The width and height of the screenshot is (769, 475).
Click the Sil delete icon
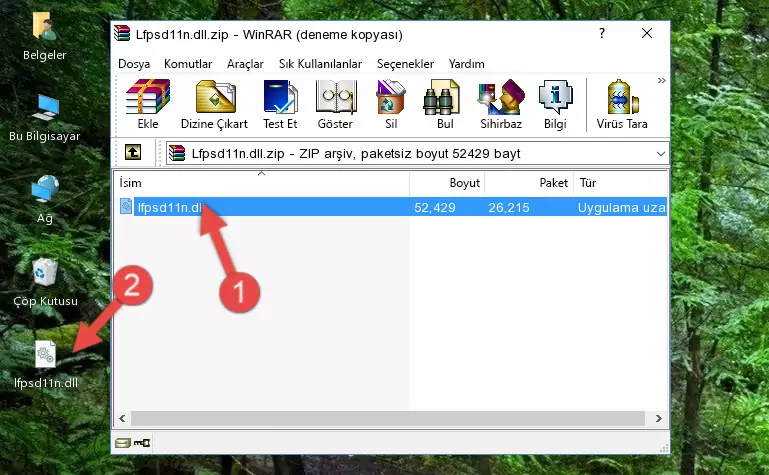(390, 104)
